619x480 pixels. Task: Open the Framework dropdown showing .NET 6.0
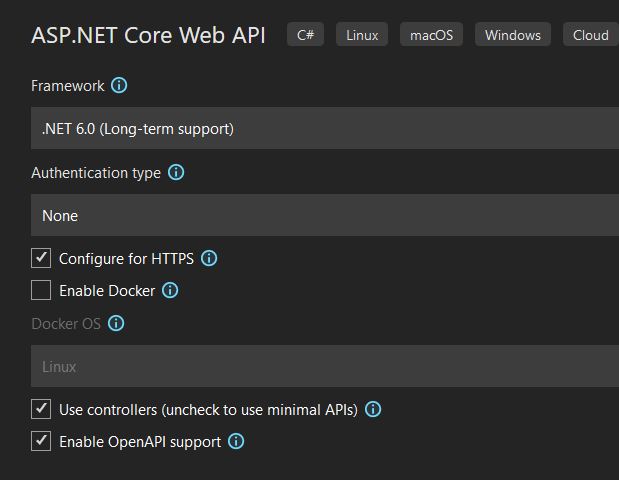(325, 128)
